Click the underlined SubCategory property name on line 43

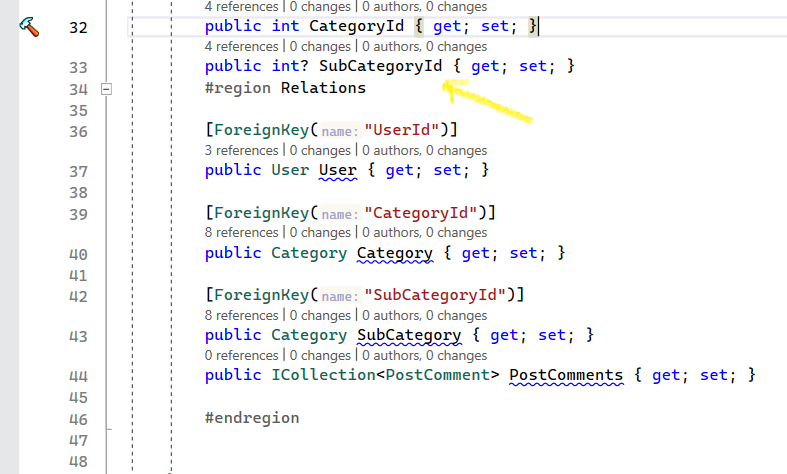tap(409, 335)
